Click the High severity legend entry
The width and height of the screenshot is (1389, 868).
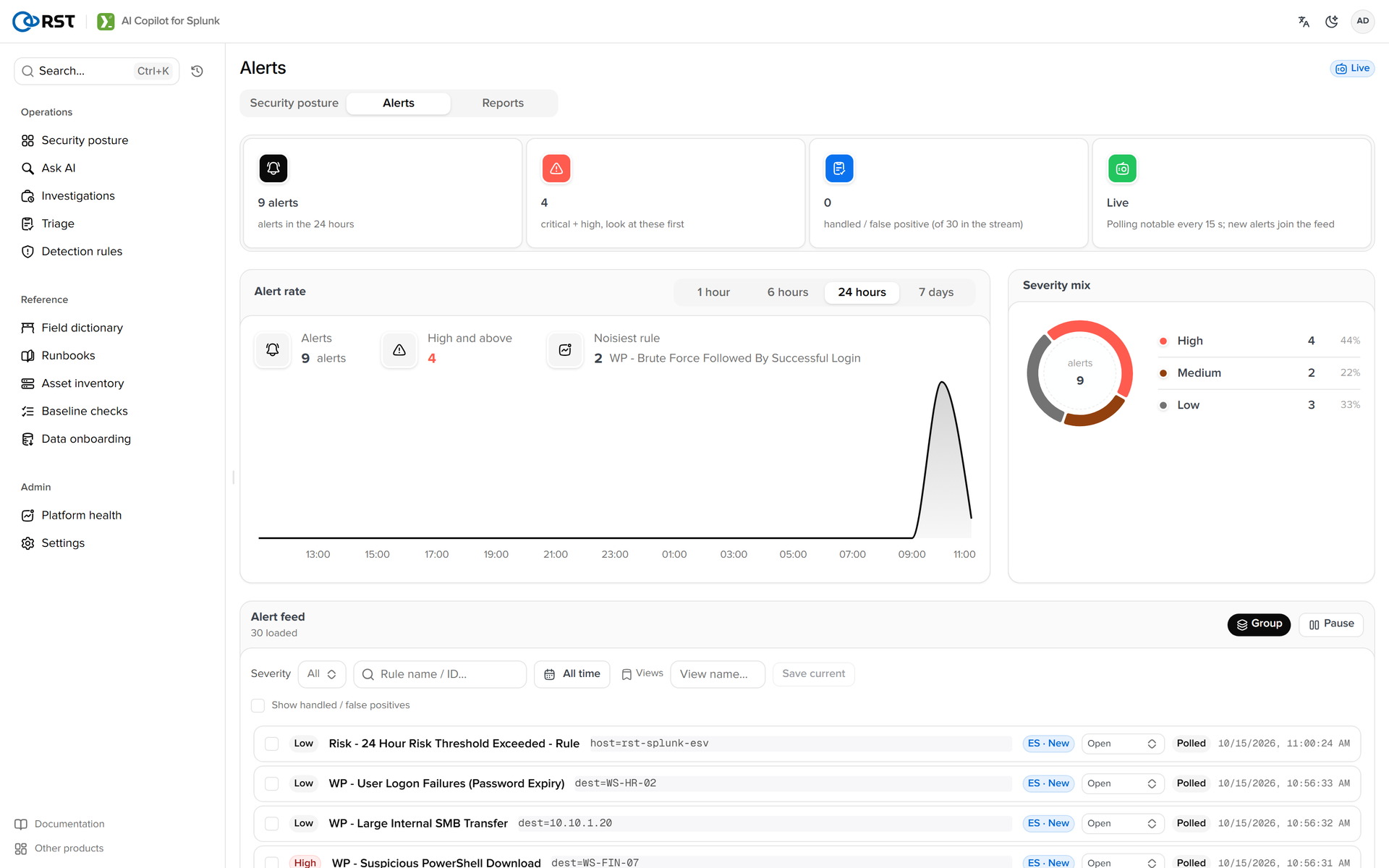[x=1259, y=341]
